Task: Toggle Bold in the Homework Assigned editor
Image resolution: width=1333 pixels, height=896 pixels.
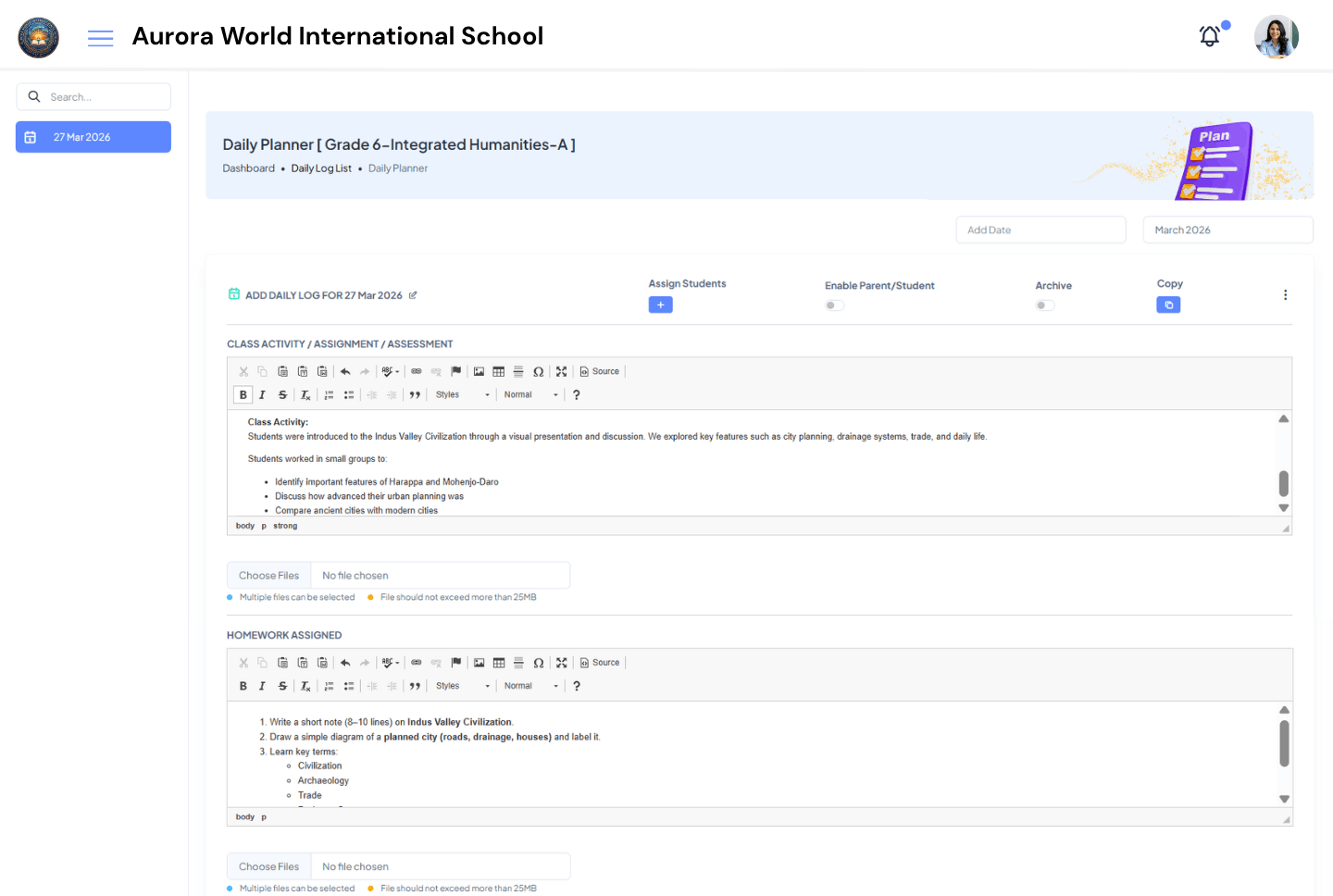Action: [x=243, y=685]
